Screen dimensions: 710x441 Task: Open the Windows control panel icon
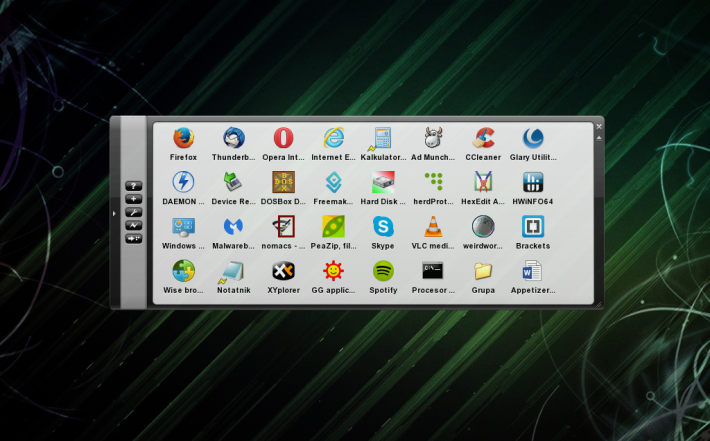click(183, 226)
